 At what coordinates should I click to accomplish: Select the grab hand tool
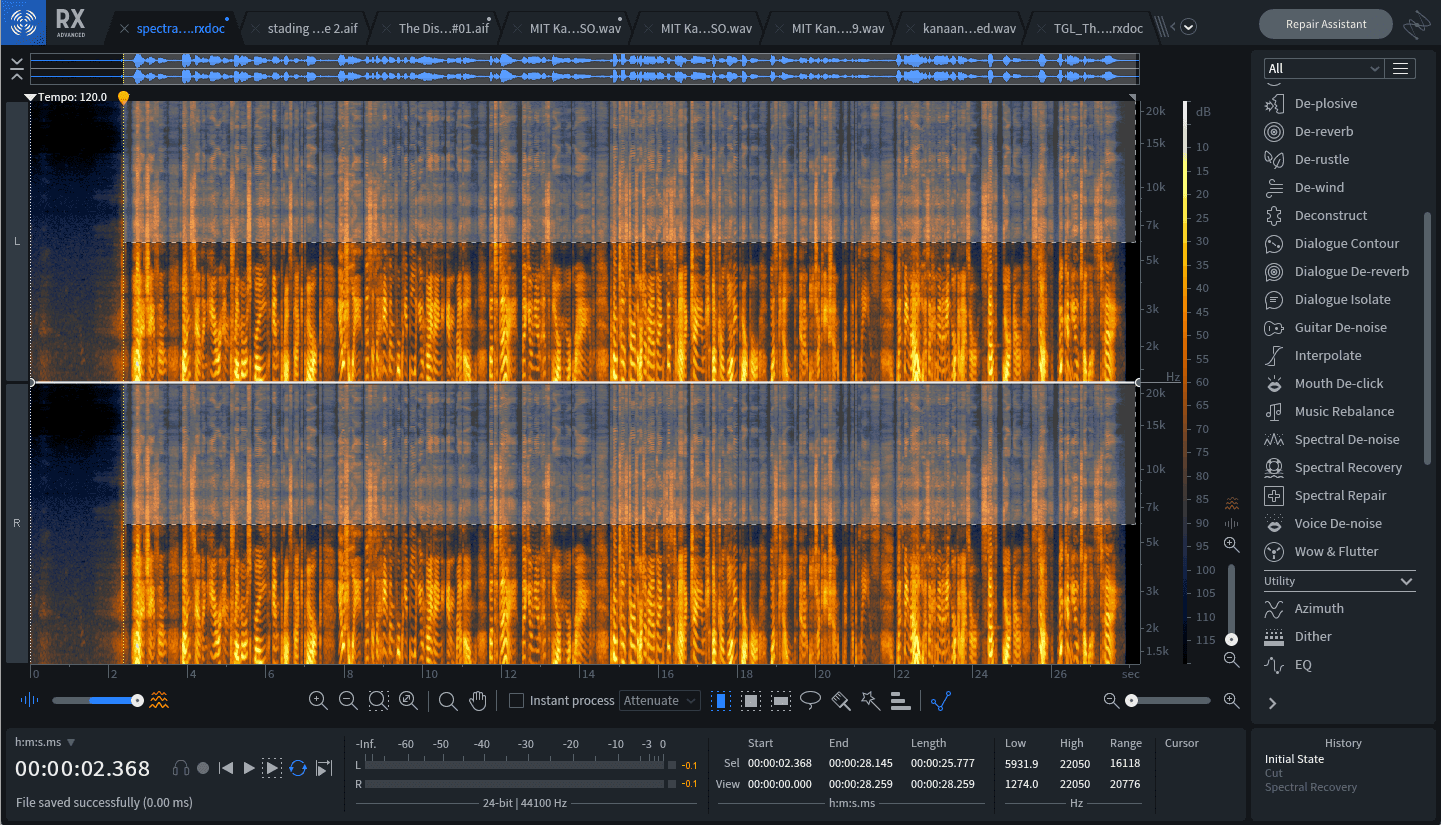coord(478,701)
